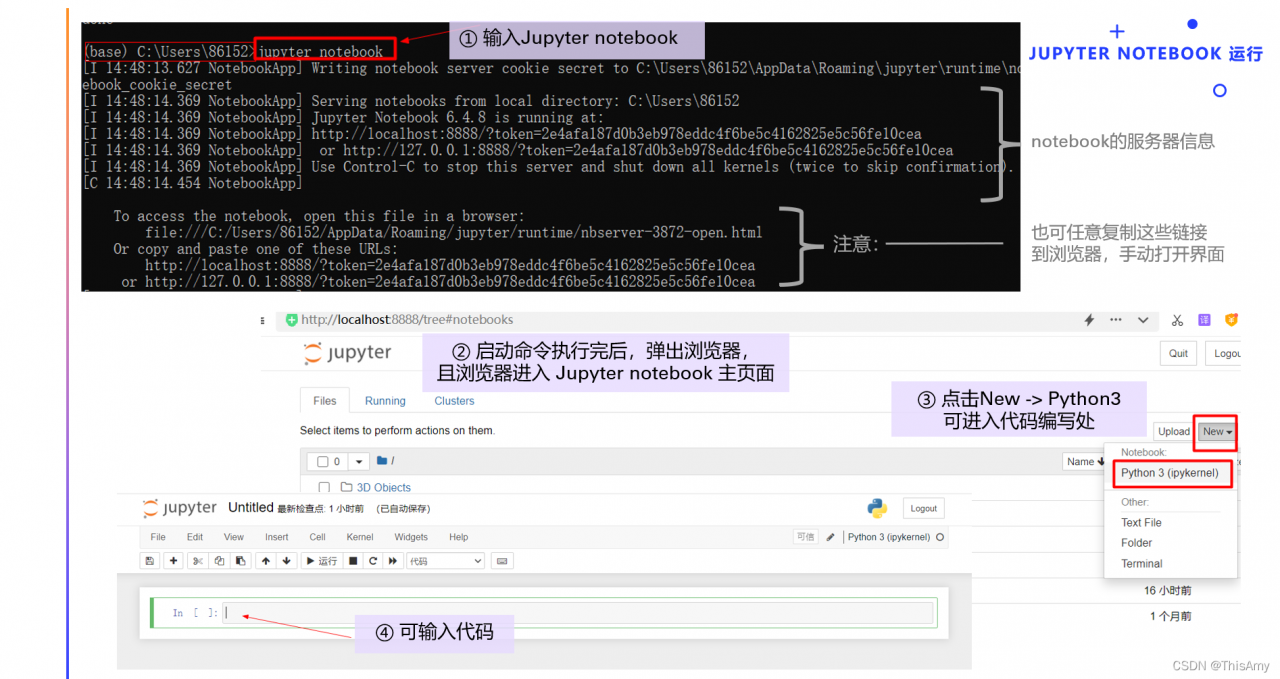Move cell up arrow icon
The width and height of the screenshot is (1280, 679).
tap(266, 561)
